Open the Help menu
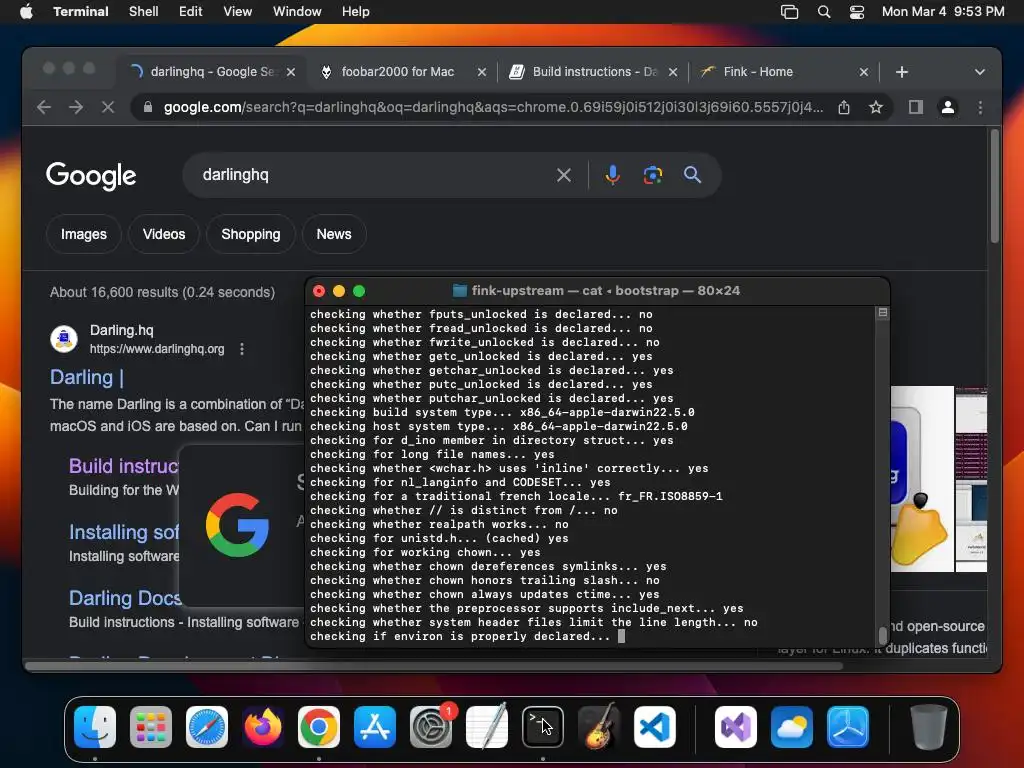Screen dimensions: 1024x768 tap(356, 12)
